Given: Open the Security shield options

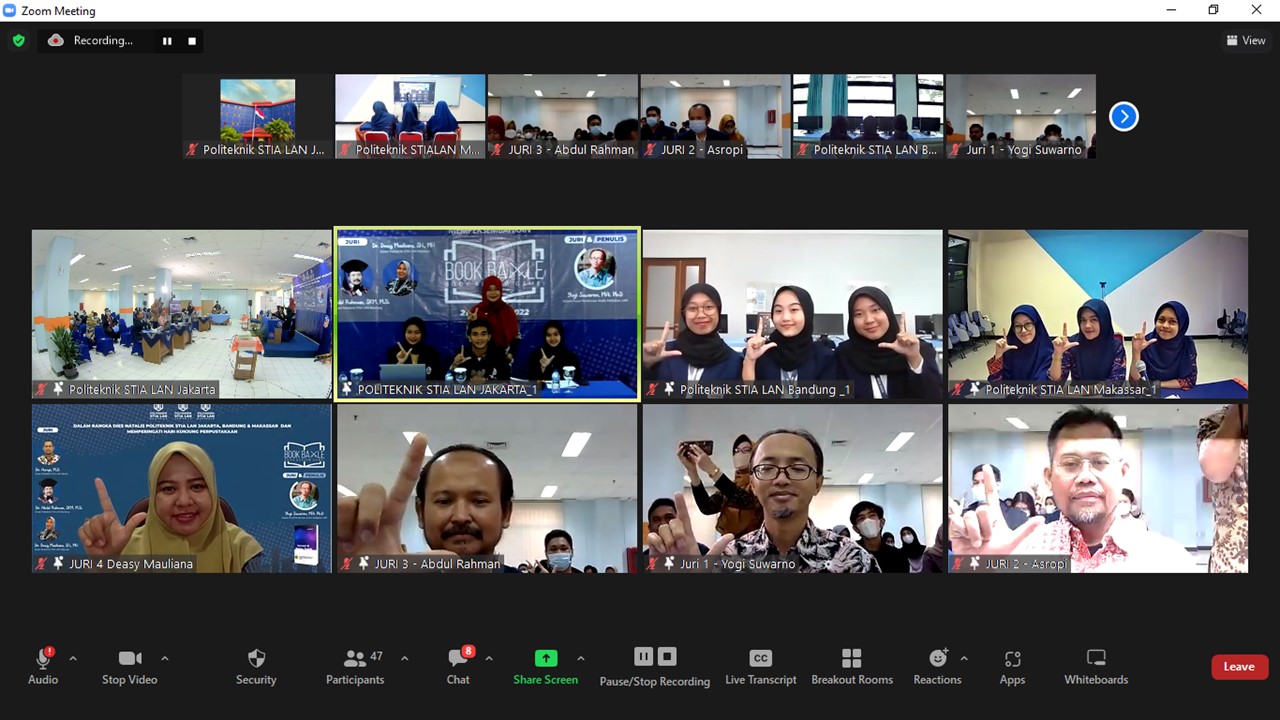Looking at the screenshot, I should coord(256,666).
